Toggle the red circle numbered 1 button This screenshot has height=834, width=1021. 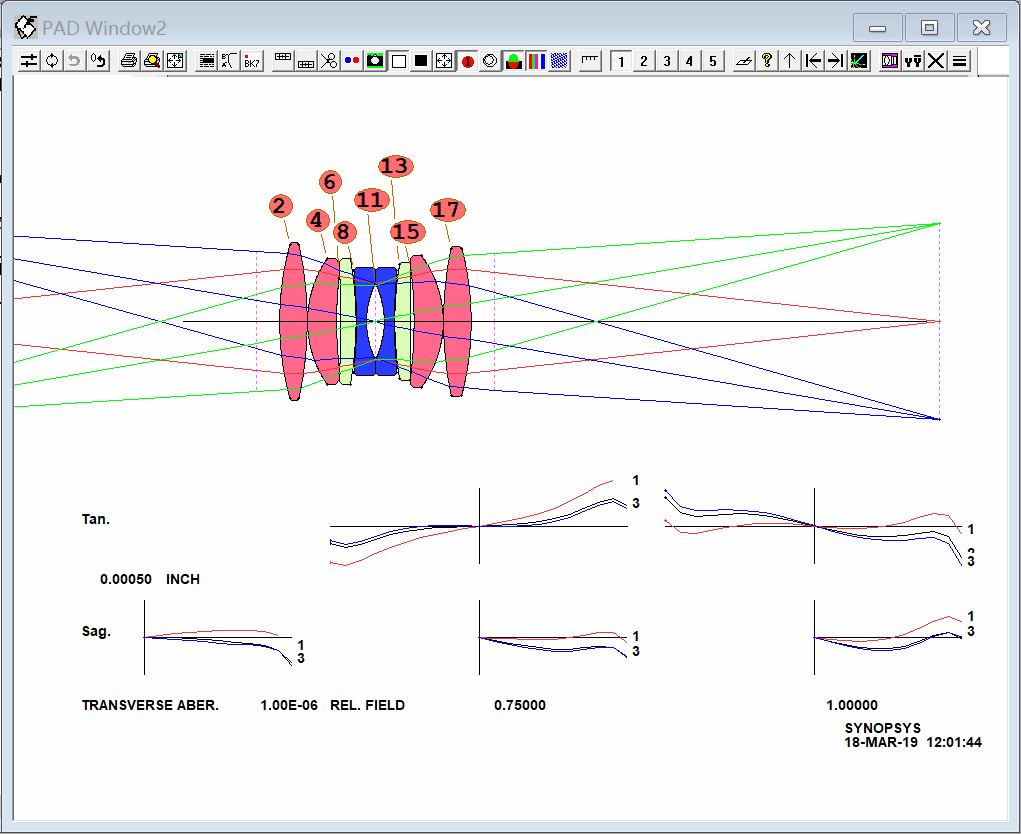click(x=467, y=61)
